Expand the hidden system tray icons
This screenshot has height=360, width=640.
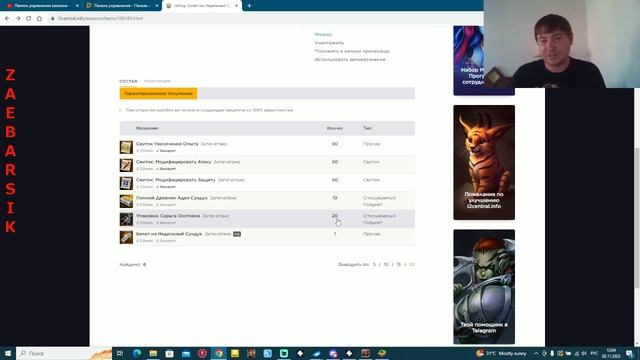pos(536,353)
